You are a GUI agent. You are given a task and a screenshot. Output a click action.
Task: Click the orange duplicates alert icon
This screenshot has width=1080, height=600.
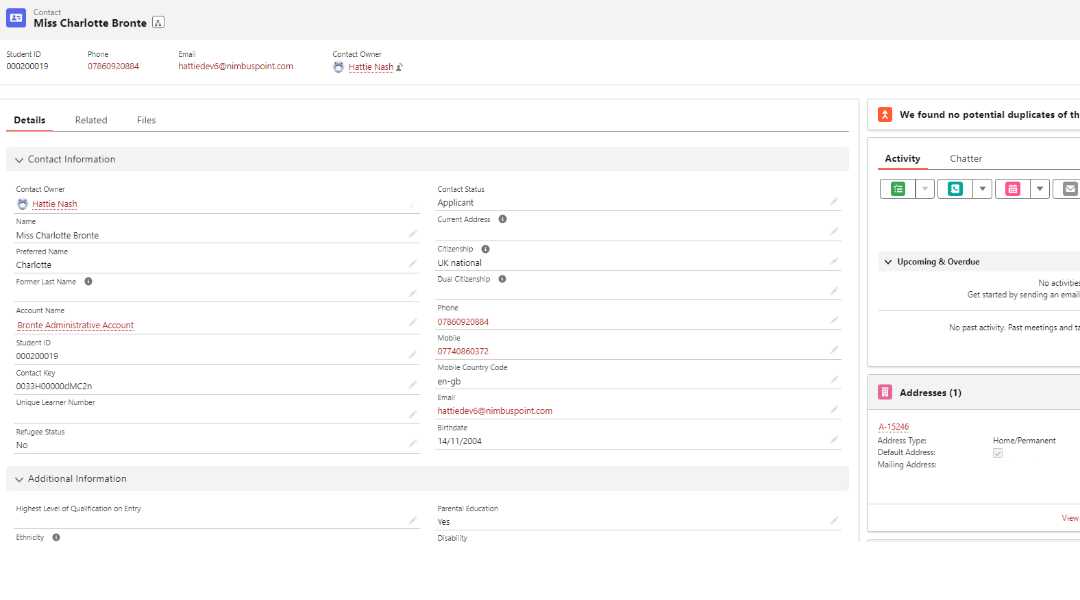(x=884, y=114)
